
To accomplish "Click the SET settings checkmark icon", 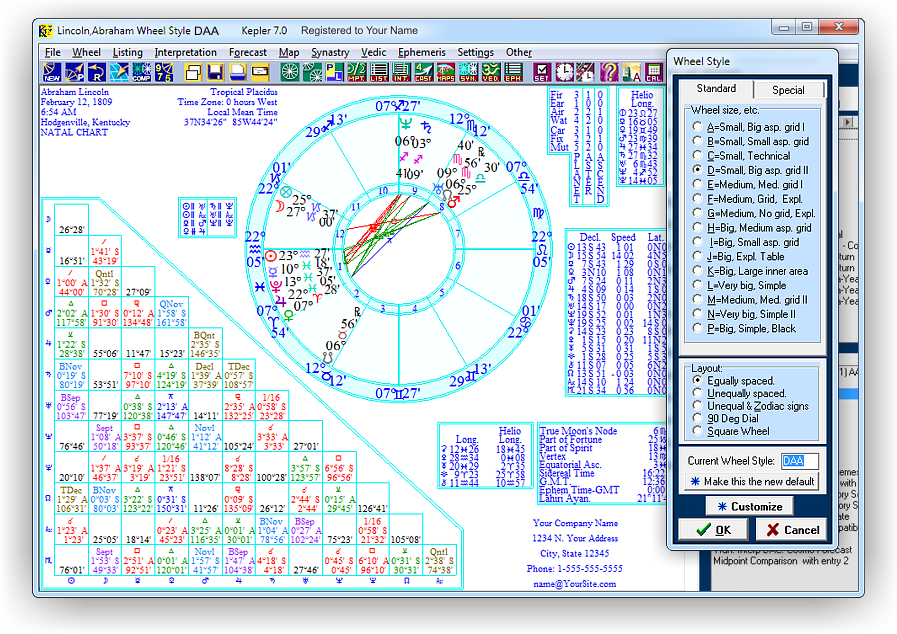I will pos(542,73).
